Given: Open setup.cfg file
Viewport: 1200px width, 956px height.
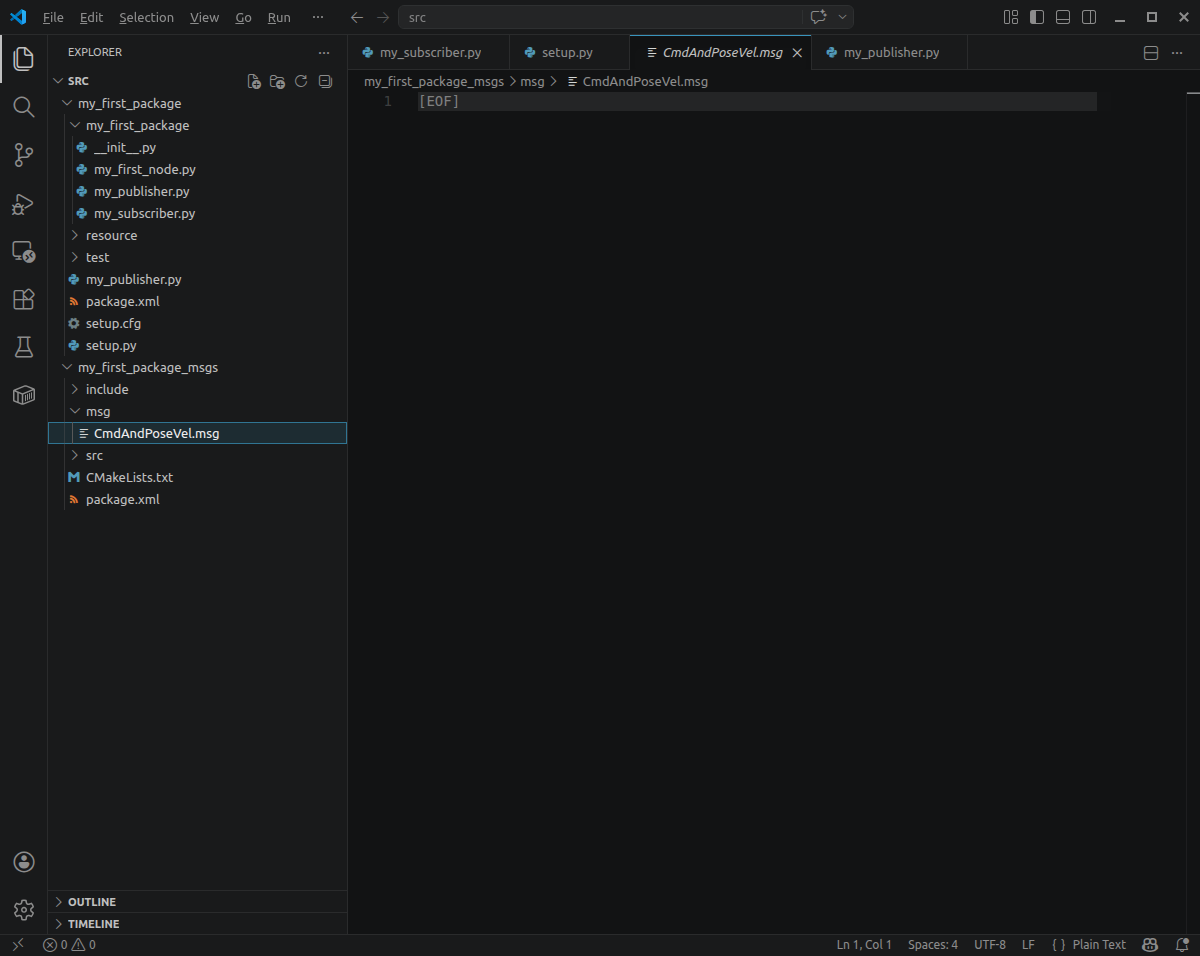Looking at the screenshot, I should pos(197,323).
